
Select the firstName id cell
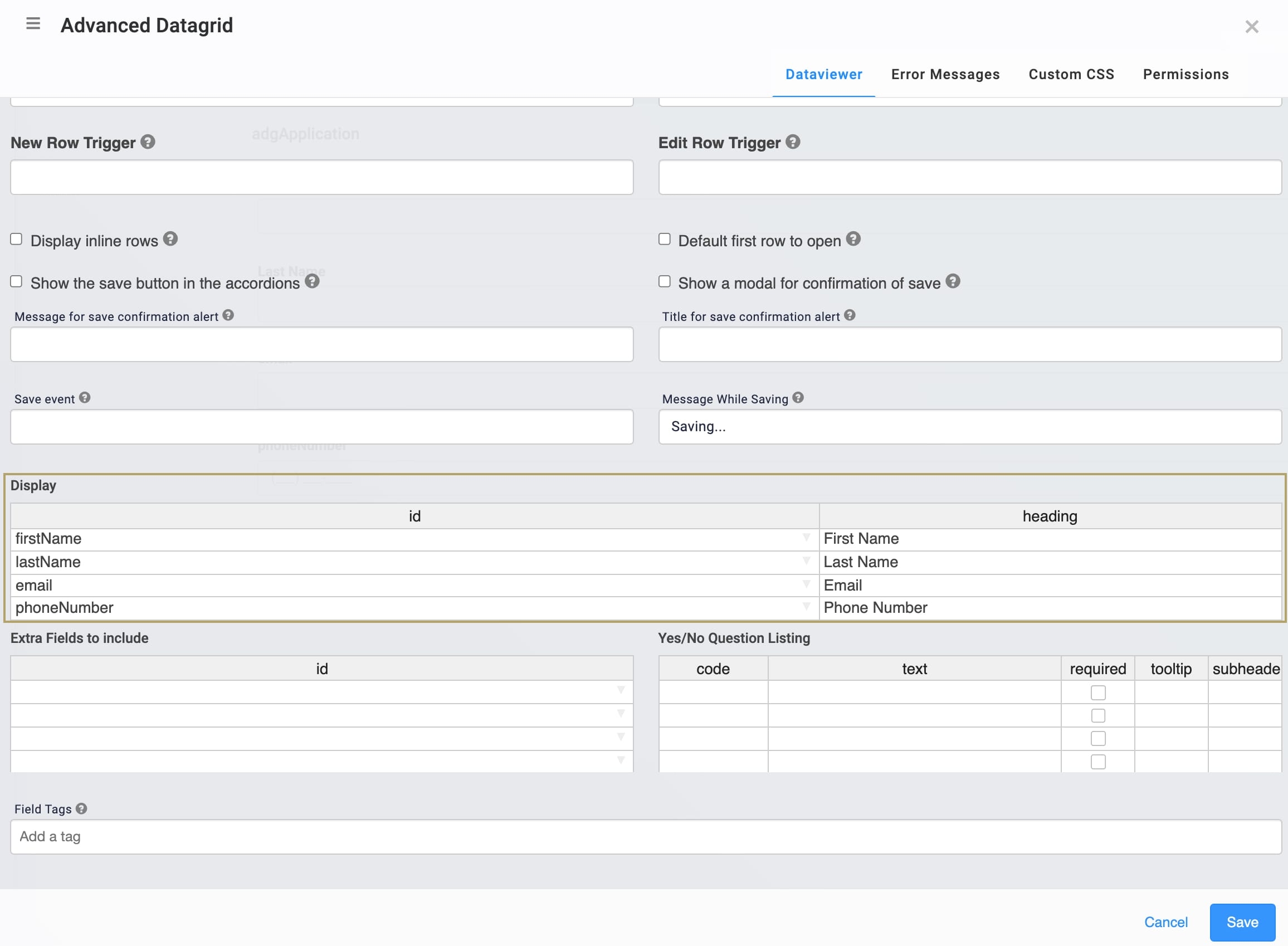point(414,539)
